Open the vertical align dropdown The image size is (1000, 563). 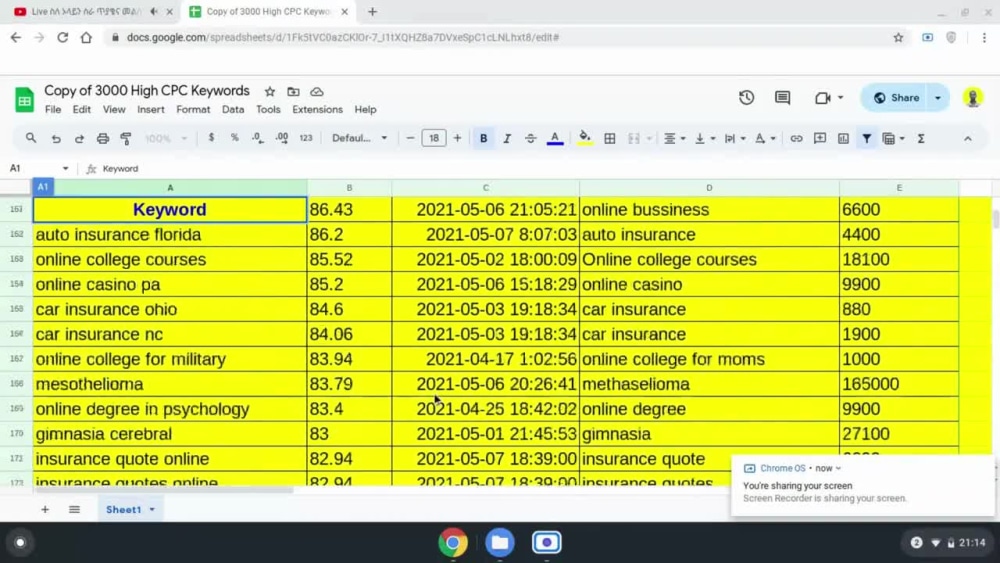point(704,138)
